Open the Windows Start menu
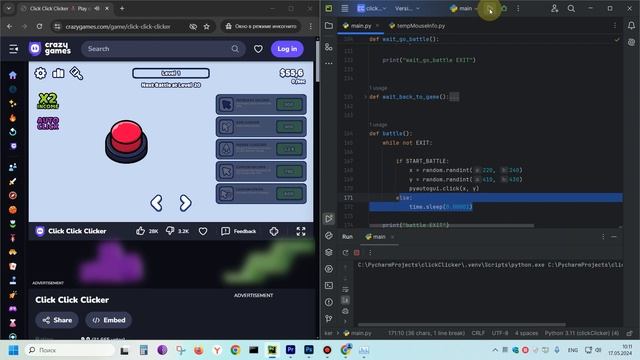The height and width of the screenshot is (360, 640). (x=13, y=350)
